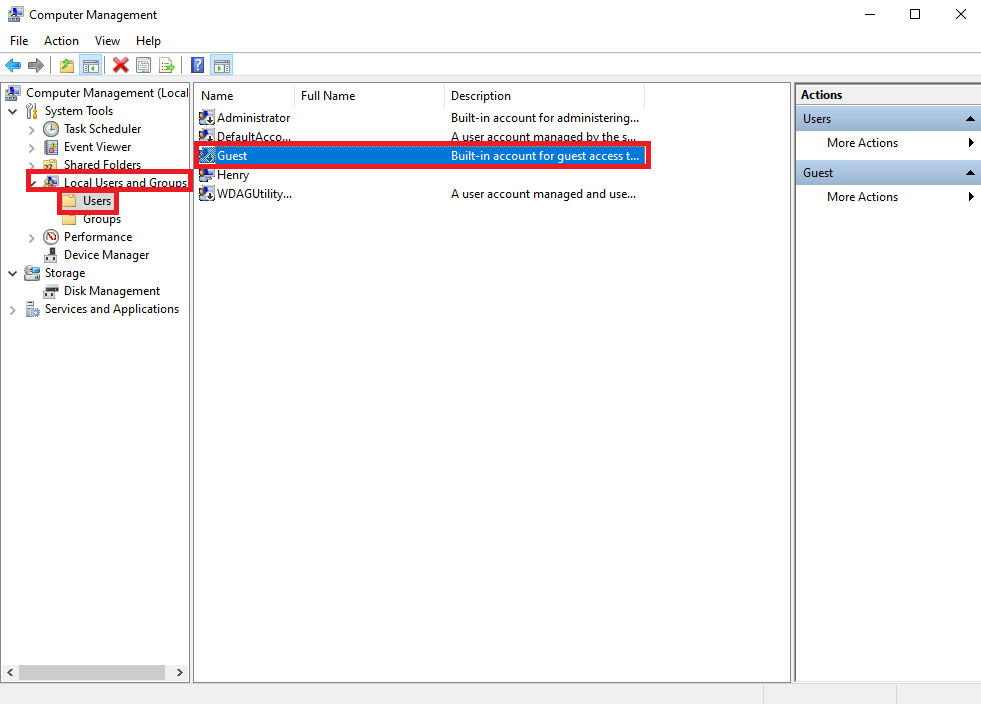Click the Performance icon in tree
Viewport: 981px width, 704px height.
point(51,237)
